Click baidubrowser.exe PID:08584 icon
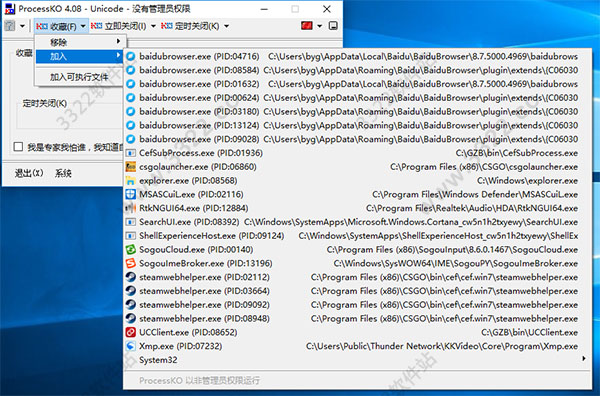Screen dimensions: 600x396 pos(131,70)
